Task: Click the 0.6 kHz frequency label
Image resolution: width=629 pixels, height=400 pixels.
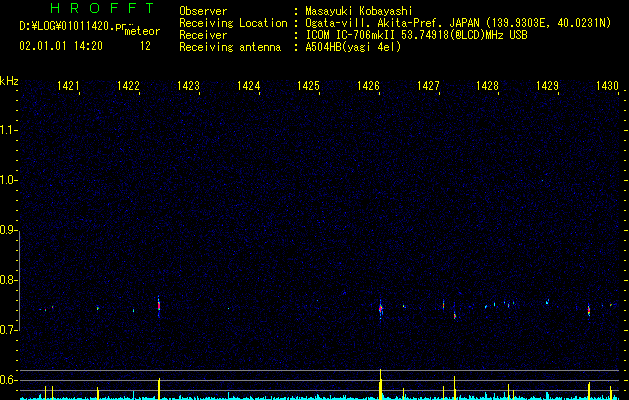Action: coord(8,380)
